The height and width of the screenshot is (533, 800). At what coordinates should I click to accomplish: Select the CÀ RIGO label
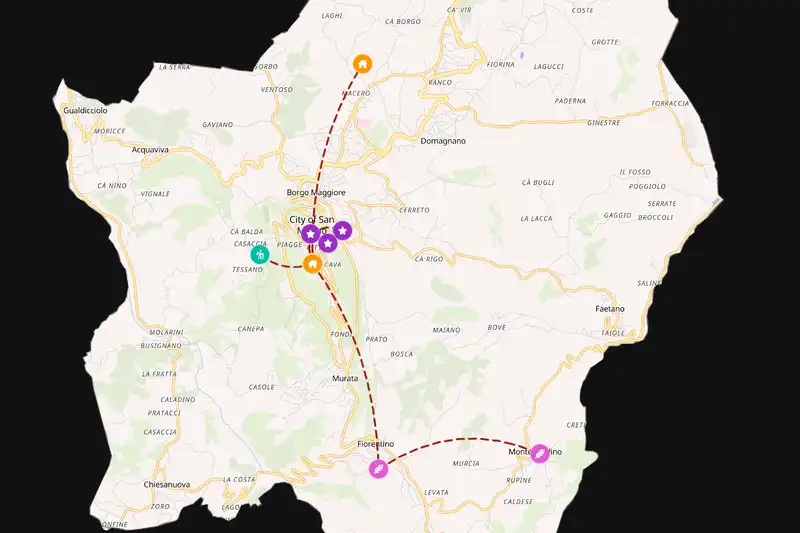tap(429, 259)
